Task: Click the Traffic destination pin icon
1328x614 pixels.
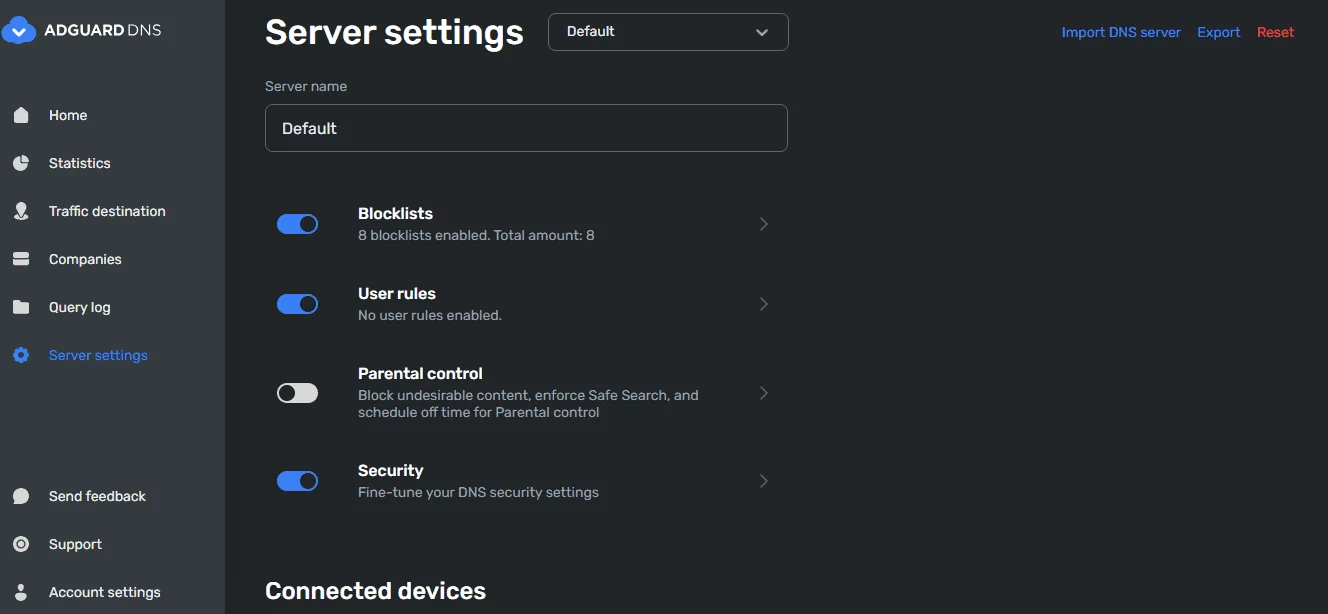Action: [21, 211]
